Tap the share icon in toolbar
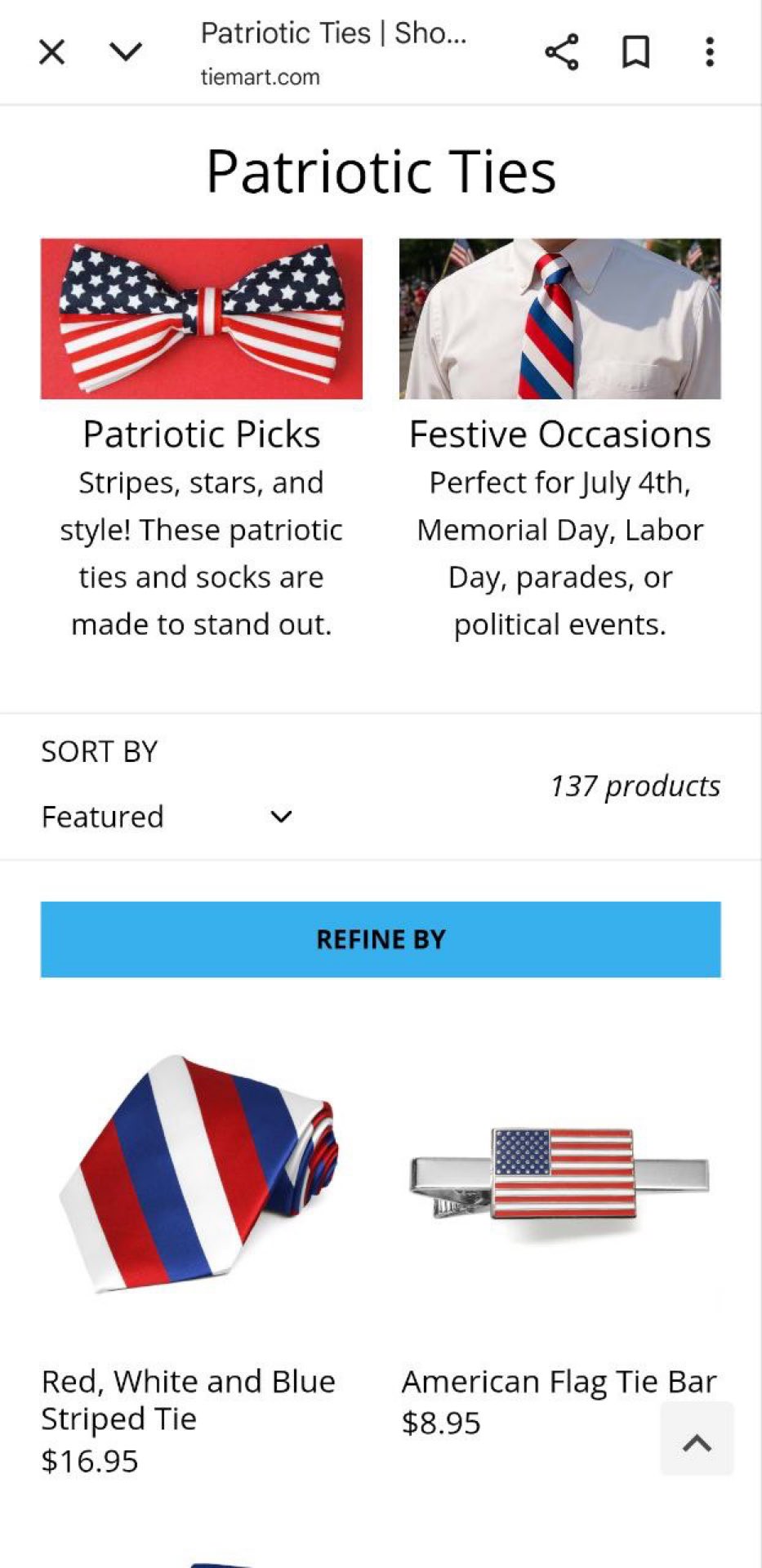 [x=562, y=52]
